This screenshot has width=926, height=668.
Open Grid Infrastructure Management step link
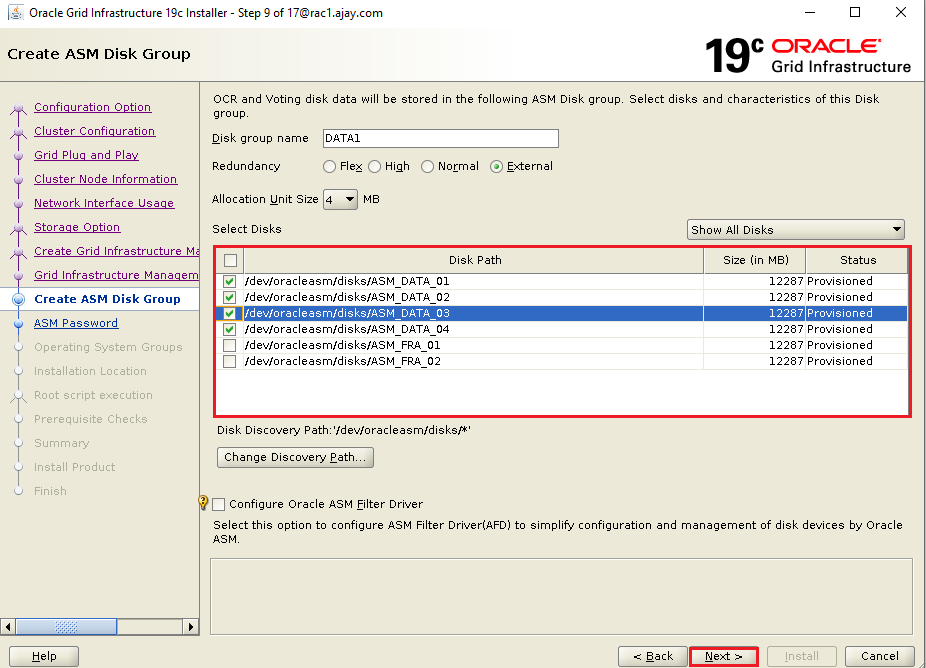(x=116, y=275)
